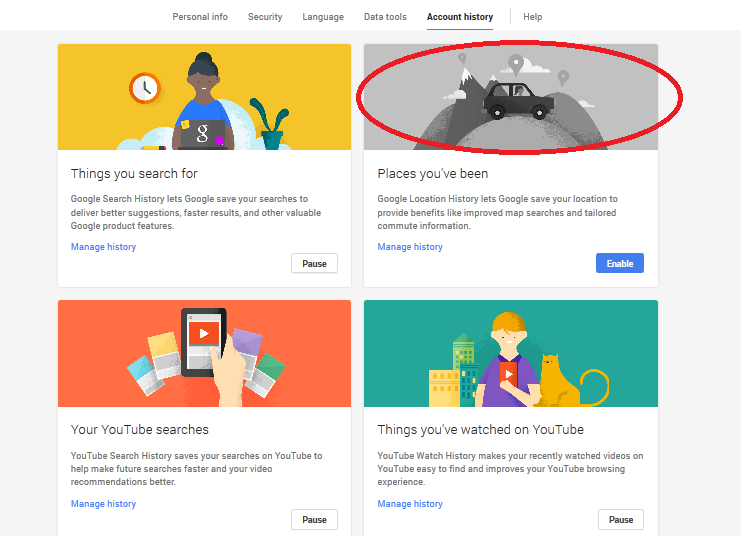Manage history under Places you've been
Screen dimensions: 741x536
[x=410, y=247]
